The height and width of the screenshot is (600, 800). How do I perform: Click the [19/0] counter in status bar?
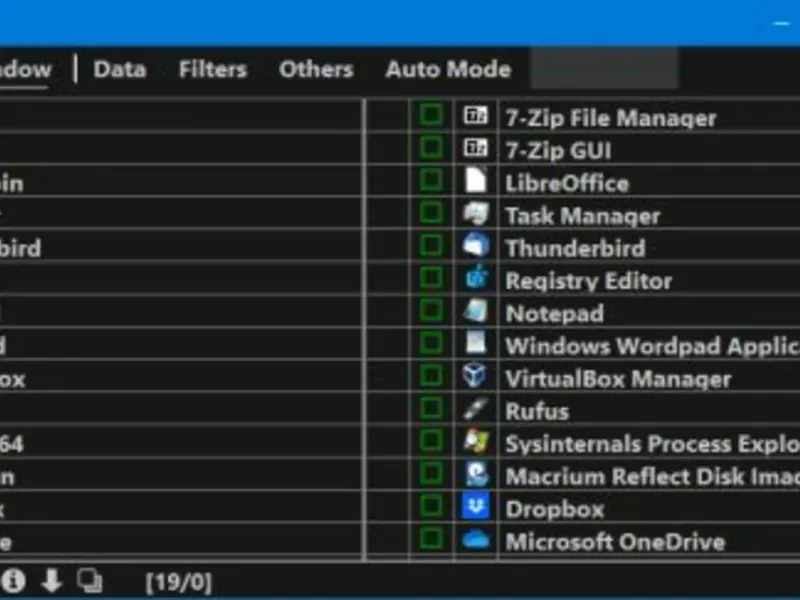tap(179, 582)
